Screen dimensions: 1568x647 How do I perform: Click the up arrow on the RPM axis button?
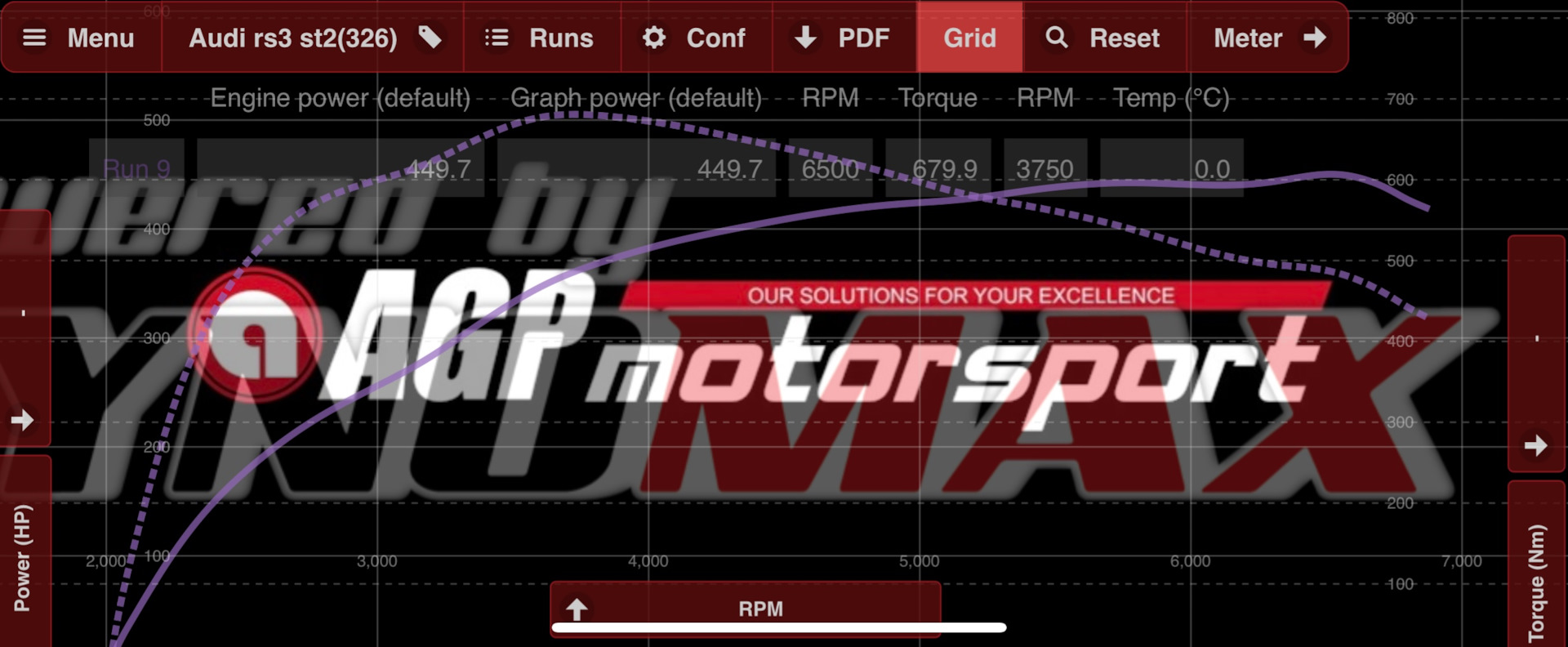coord(577,609)
